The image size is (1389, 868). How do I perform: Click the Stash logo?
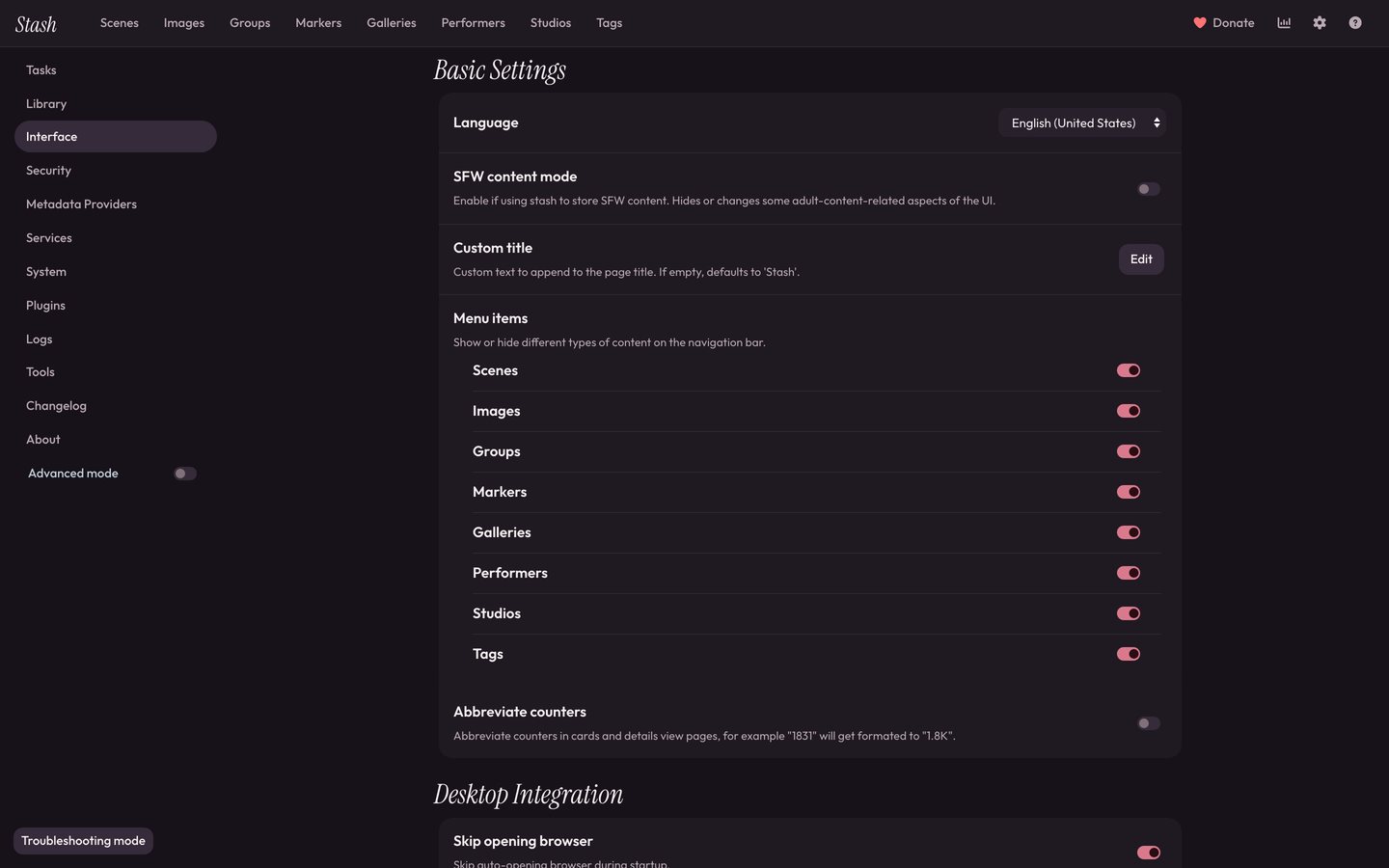click(x=36, y=24)
